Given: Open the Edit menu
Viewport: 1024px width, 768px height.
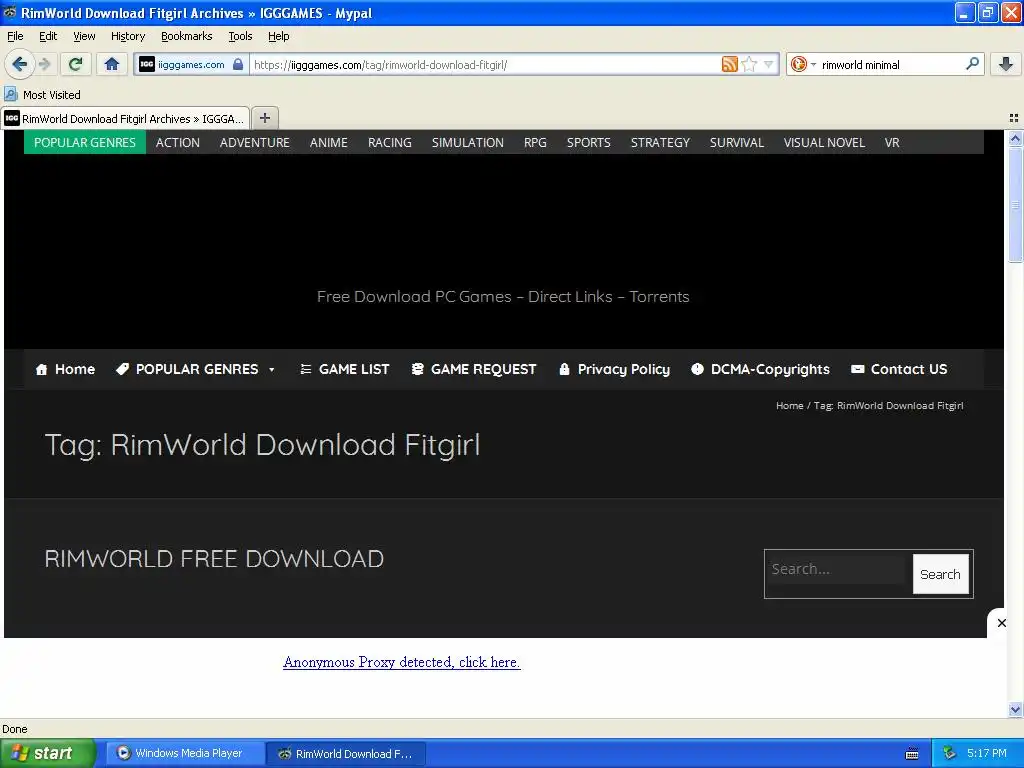Looking at the screenshot, I should 48,36.
